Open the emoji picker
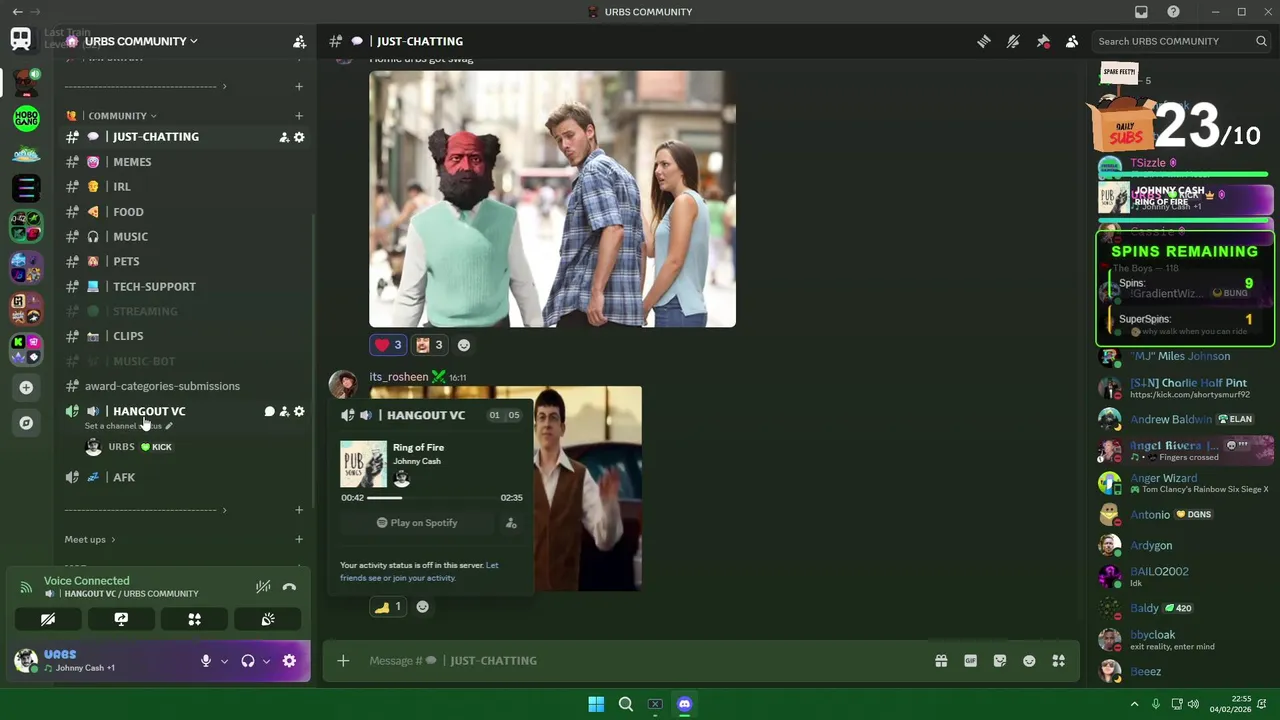Viewport: 1280px width, 720px height. (1029, 661)
